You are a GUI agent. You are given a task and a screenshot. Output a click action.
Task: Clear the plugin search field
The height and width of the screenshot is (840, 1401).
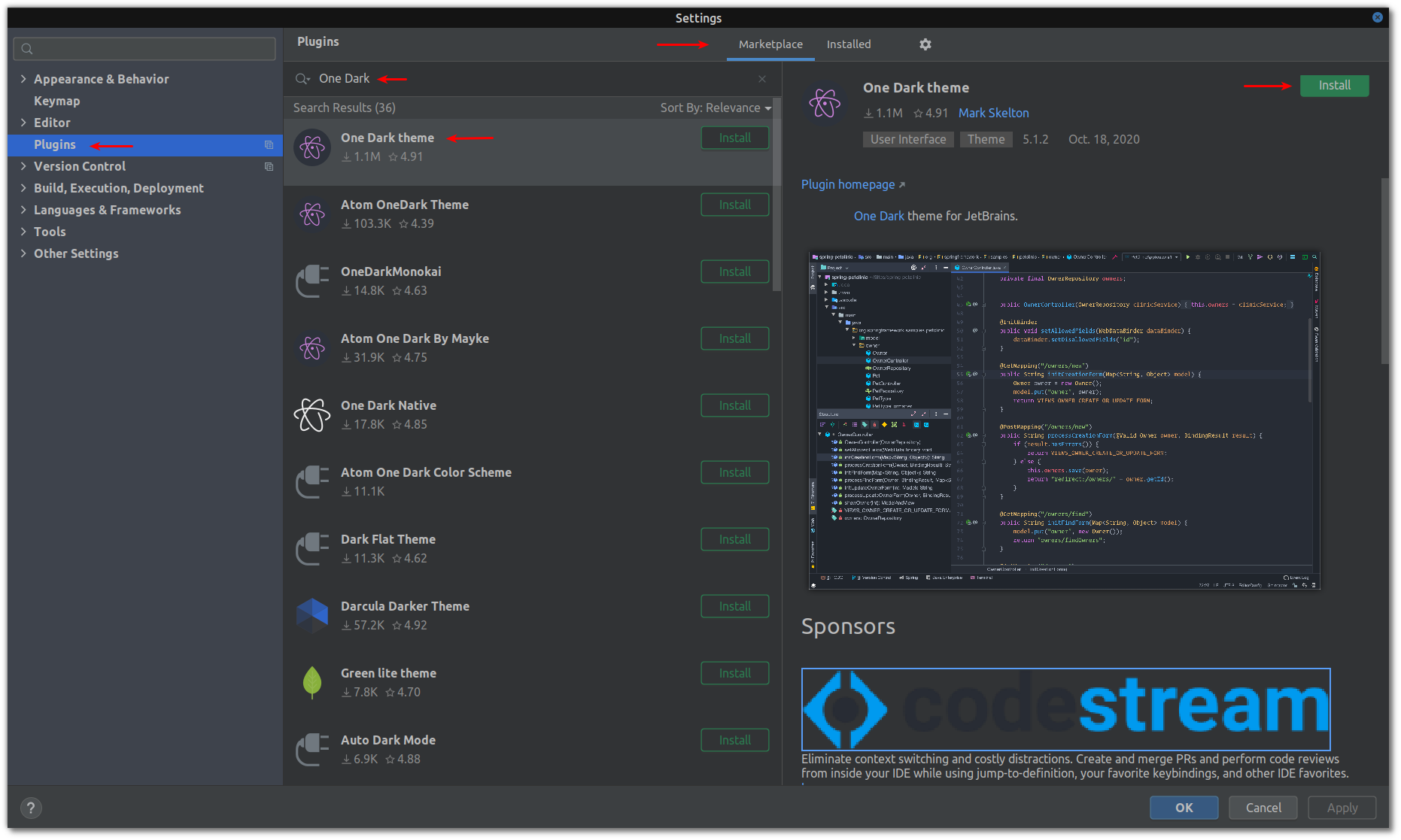point(762,79)
